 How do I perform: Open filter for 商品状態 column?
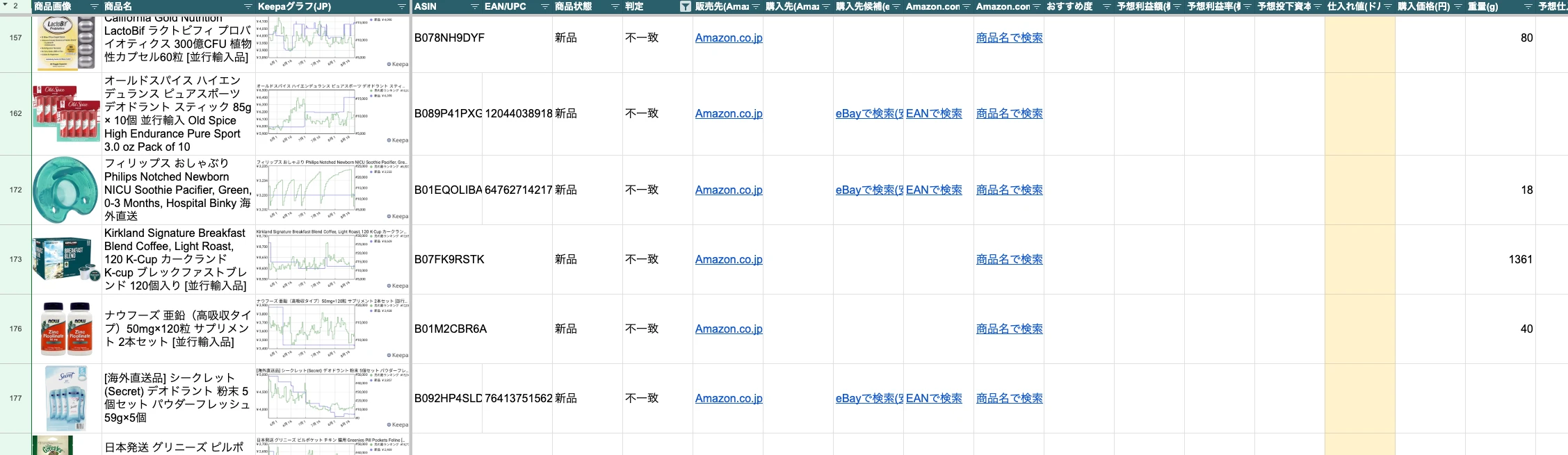[615, 6]
